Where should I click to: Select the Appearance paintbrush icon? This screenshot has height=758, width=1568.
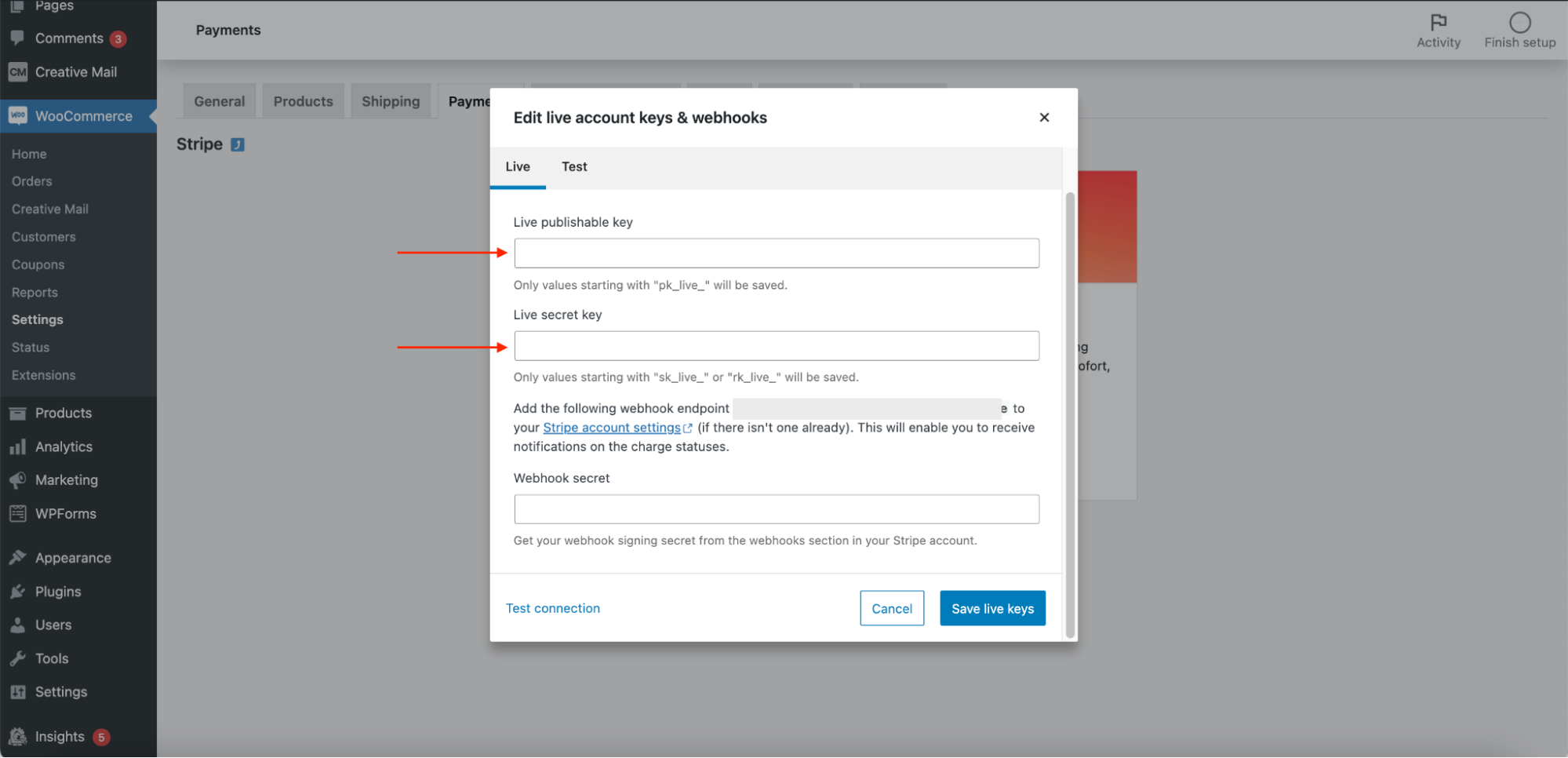click(18, 557)
